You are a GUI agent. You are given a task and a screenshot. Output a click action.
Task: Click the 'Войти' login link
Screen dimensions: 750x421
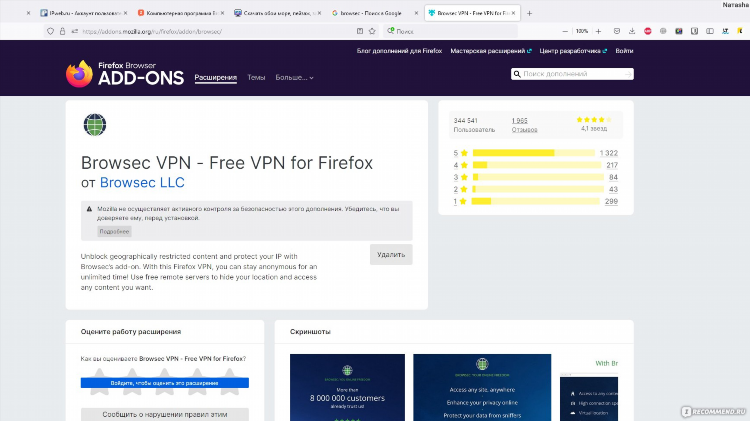click(x=624, y=51)
